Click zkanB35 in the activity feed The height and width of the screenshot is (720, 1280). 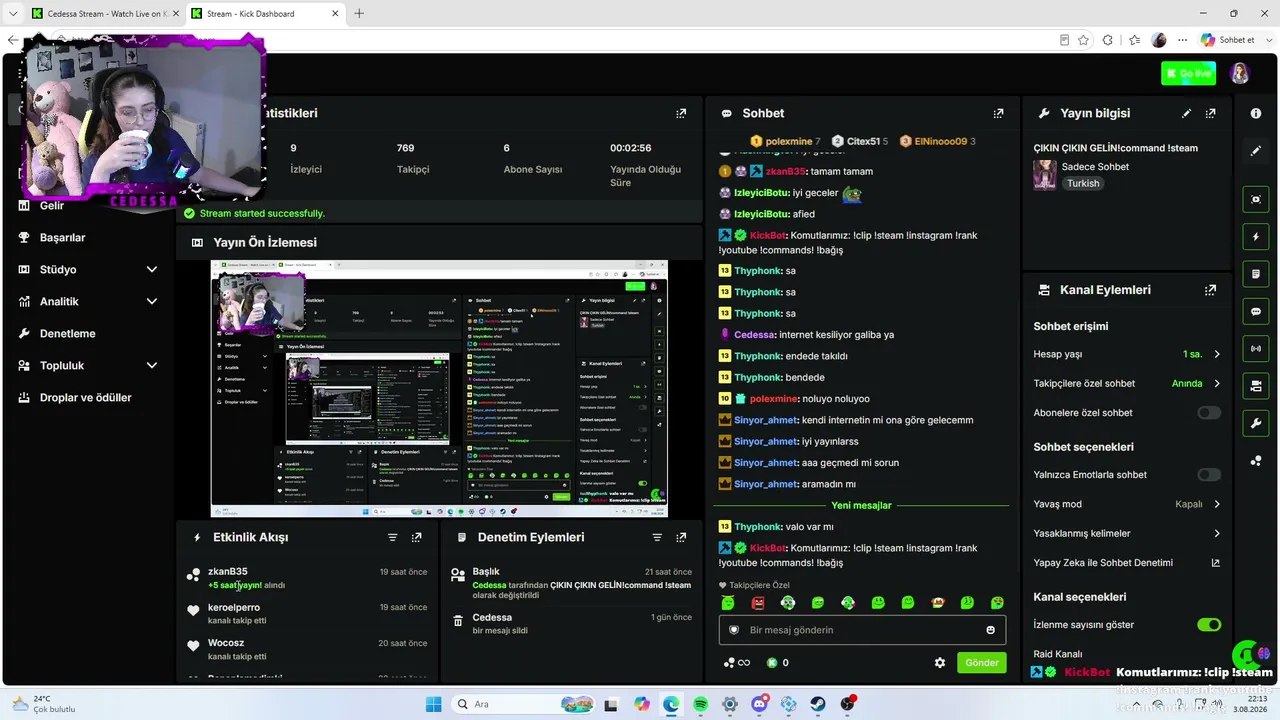click(x=228, y=572)
